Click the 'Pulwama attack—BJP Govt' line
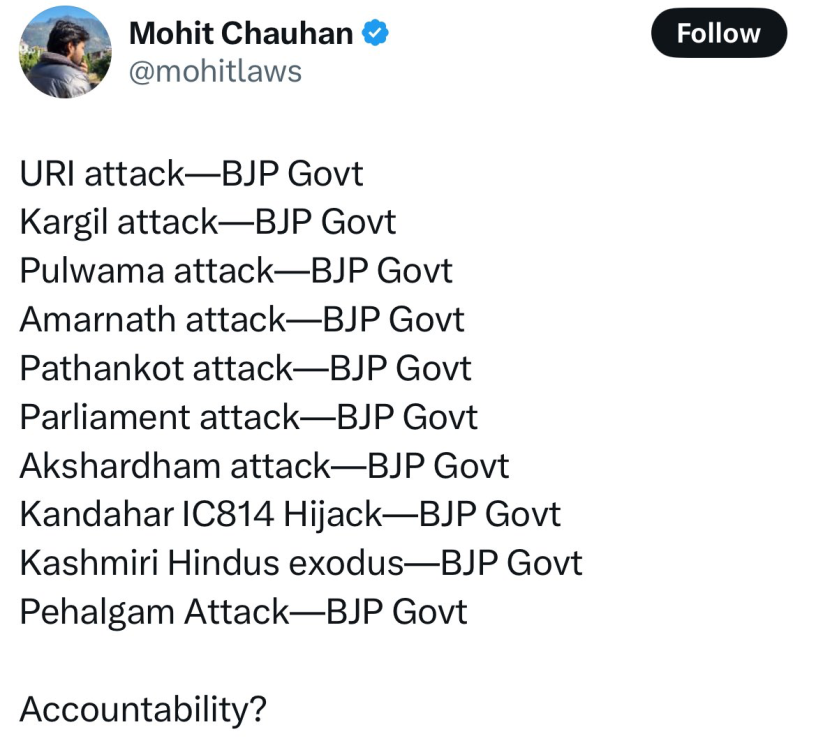The width and height of the screenshot is (823, 750). tap(236, 271)
